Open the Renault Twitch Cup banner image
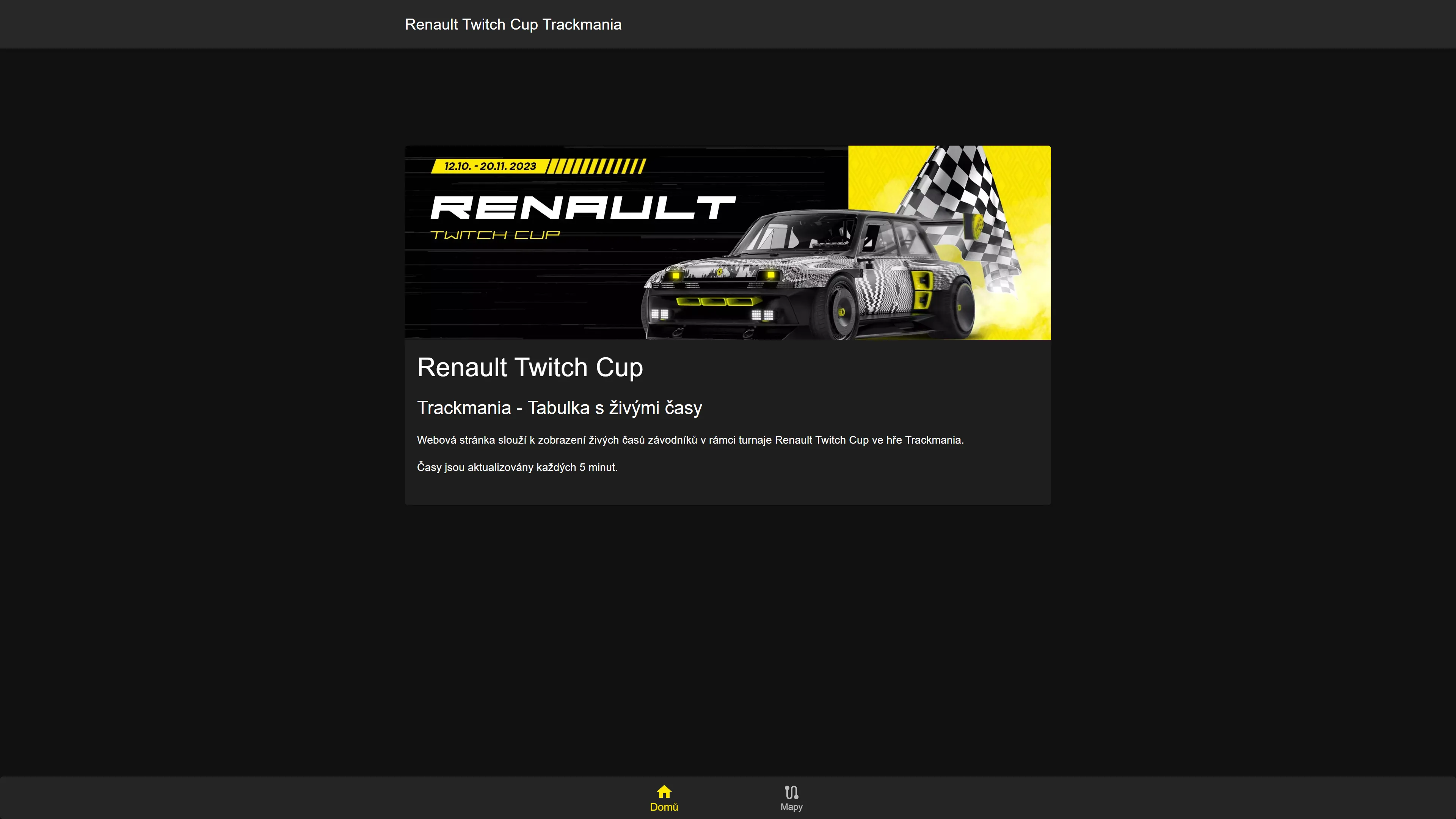 728,243
